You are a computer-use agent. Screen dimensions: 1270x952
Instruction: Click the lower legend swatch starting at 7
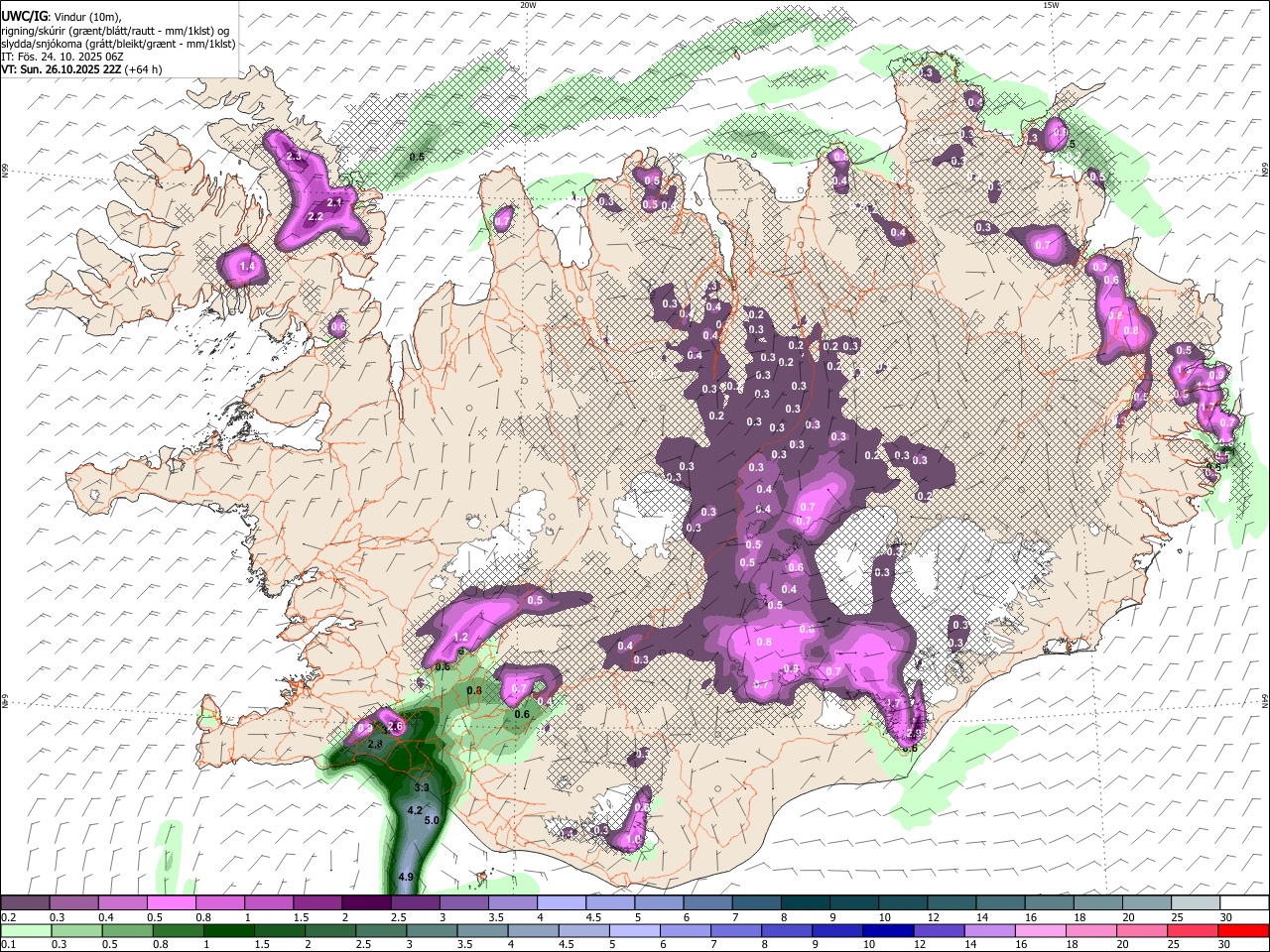point(735,930)
